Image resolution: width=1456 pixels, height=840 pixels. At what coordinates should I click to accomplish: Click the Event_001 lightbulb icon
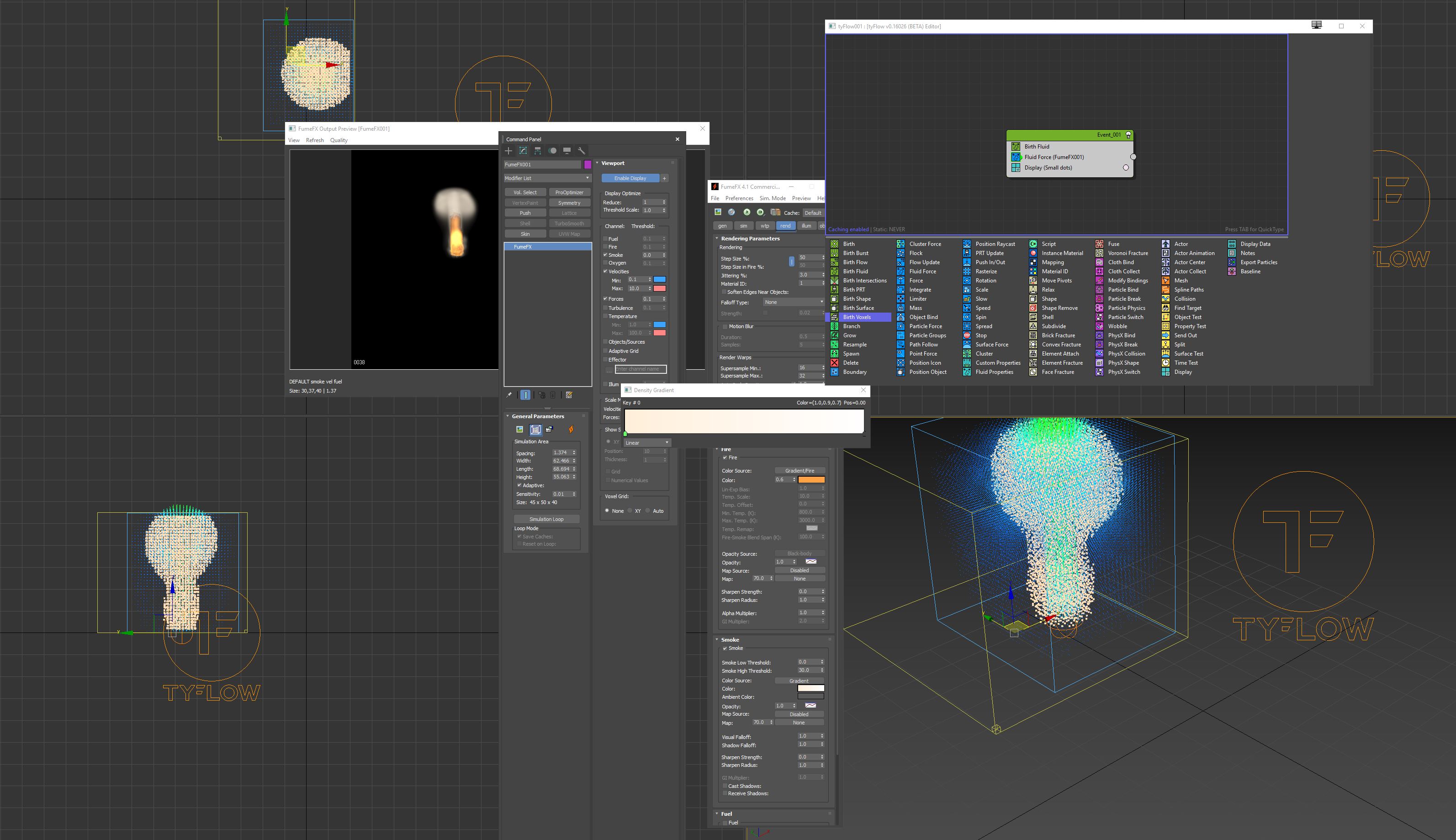pos(1128,135)
